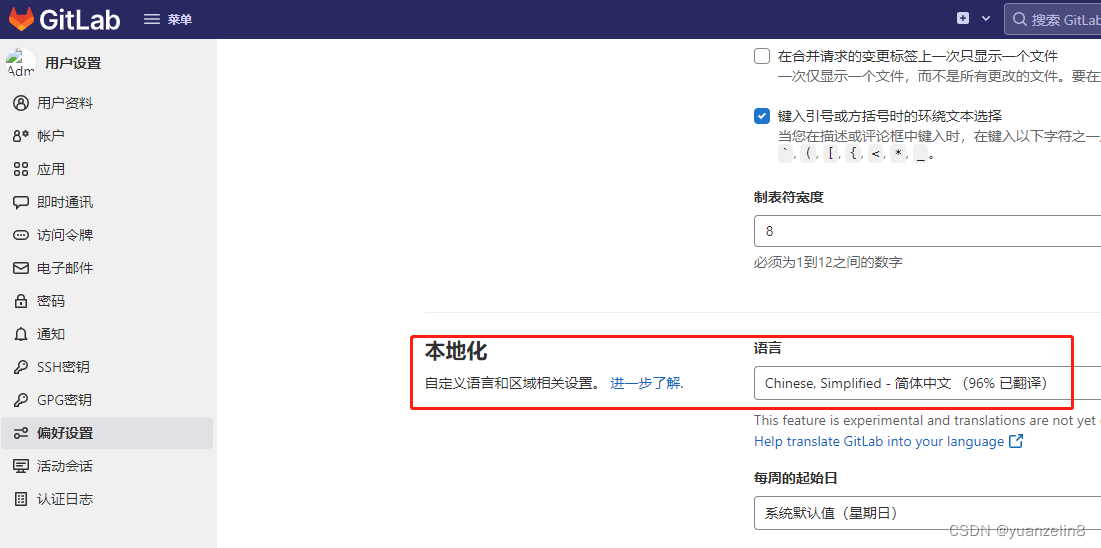The height and width of the screenshot is (548, 1101).
Task: Click the 用户设置 header text
Action: coord(73,63)
